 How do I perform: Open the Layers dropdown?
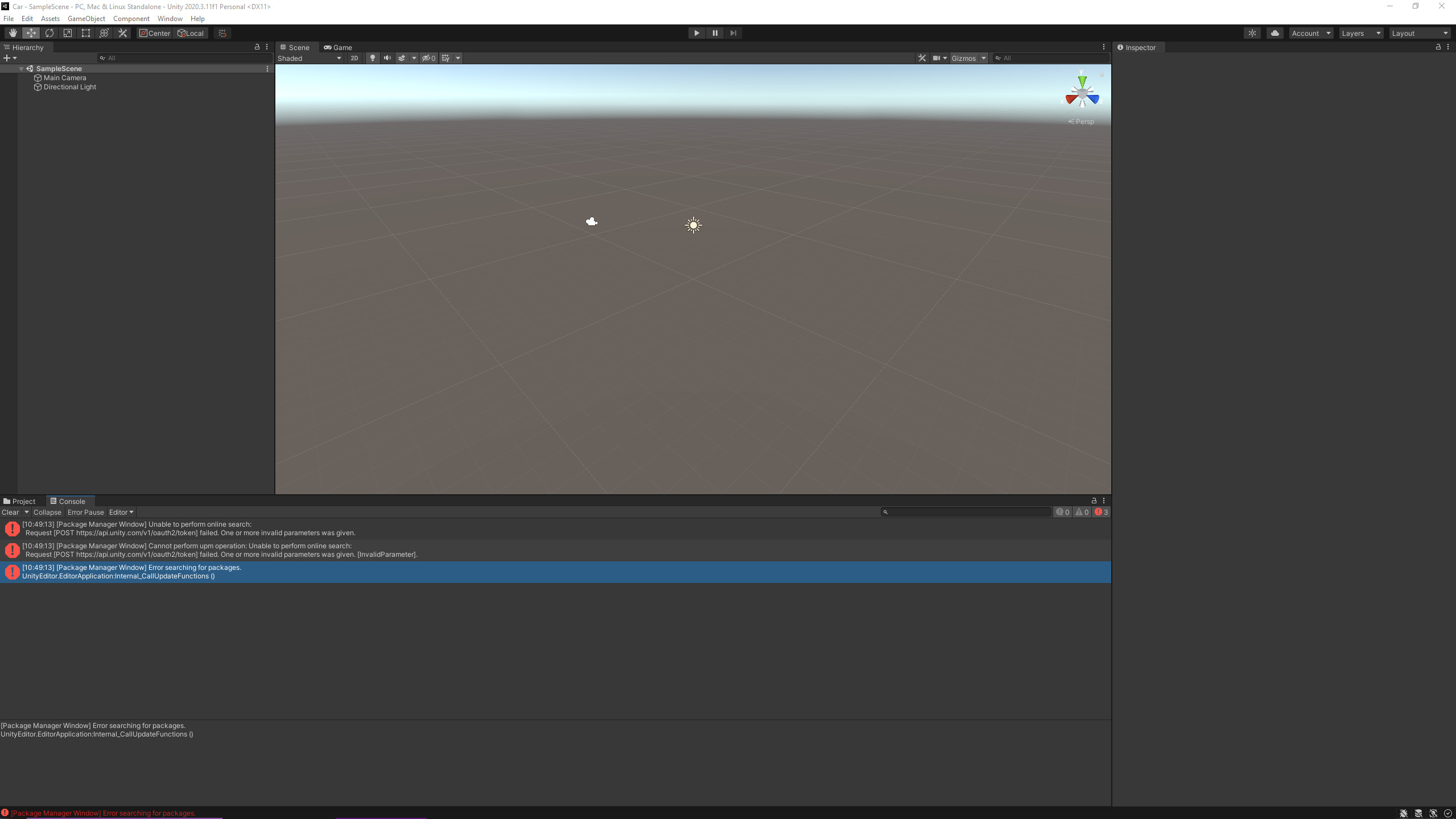(1360, 33)
